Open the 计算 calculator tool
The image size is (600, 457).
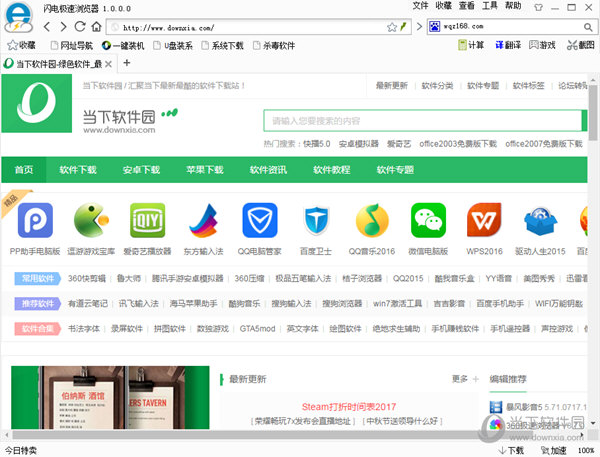click(x=471, y=45)
